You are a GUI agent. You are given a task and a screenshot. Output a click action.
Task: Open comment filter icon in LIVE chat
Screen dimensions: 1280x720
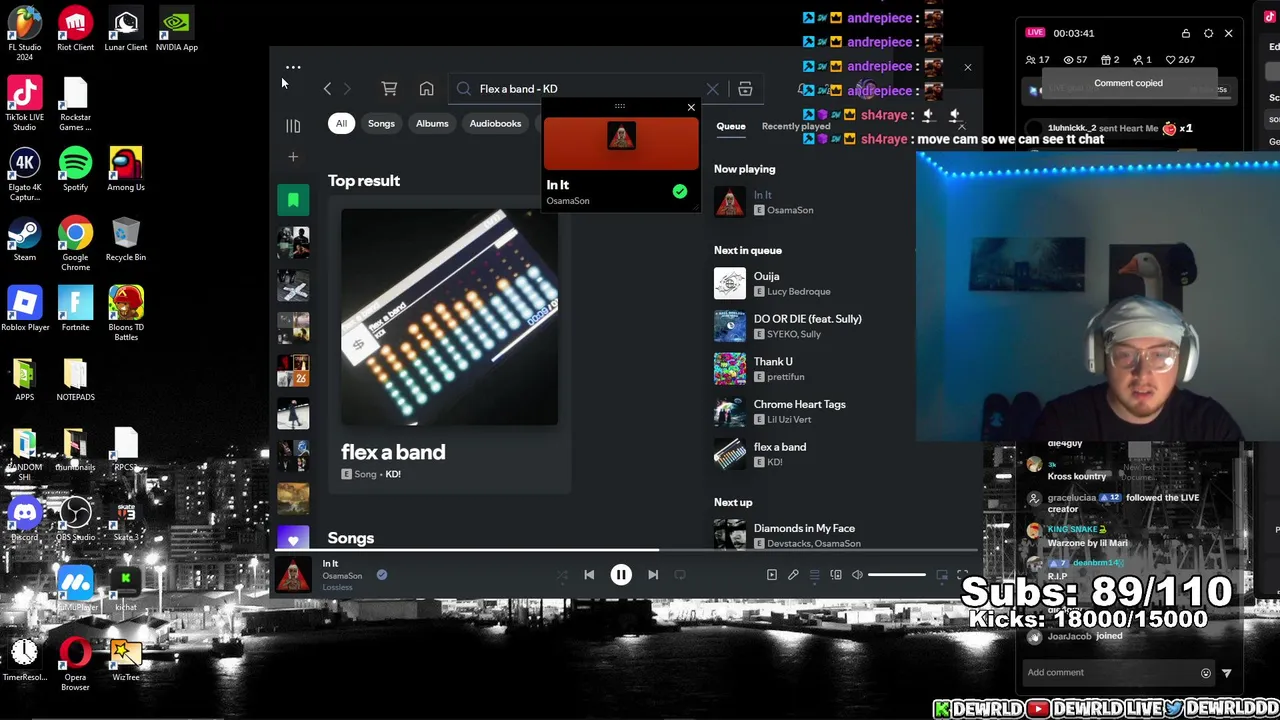[x=1227, y=673]
